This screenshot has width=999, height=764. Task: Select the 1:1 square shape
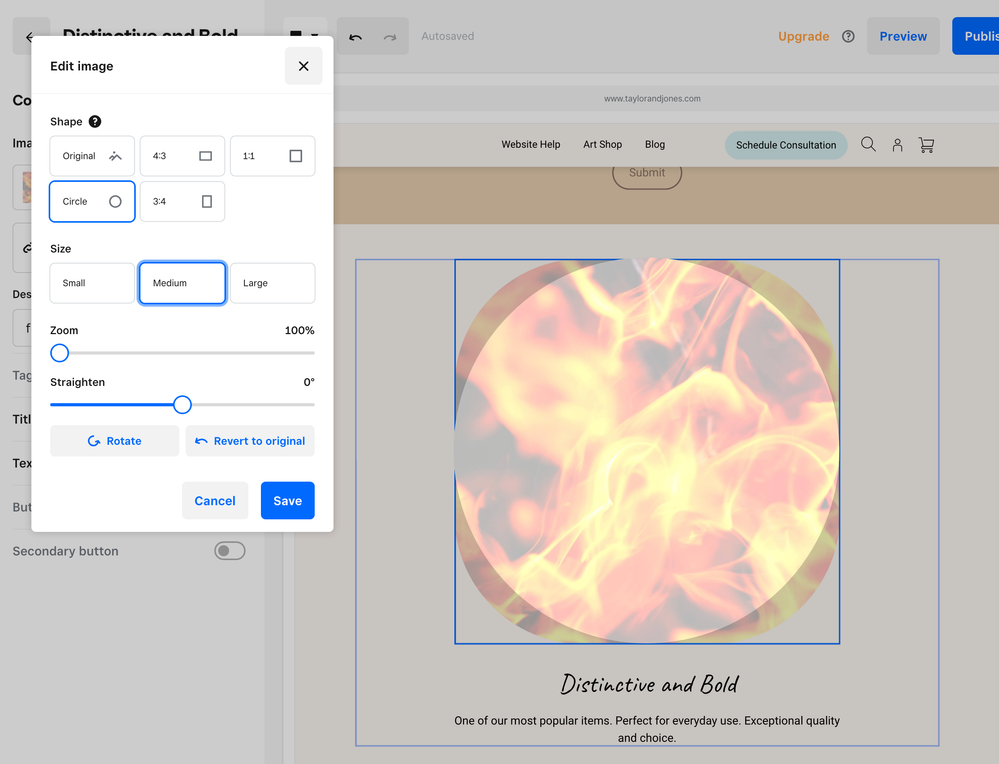(x=272, y=156)
